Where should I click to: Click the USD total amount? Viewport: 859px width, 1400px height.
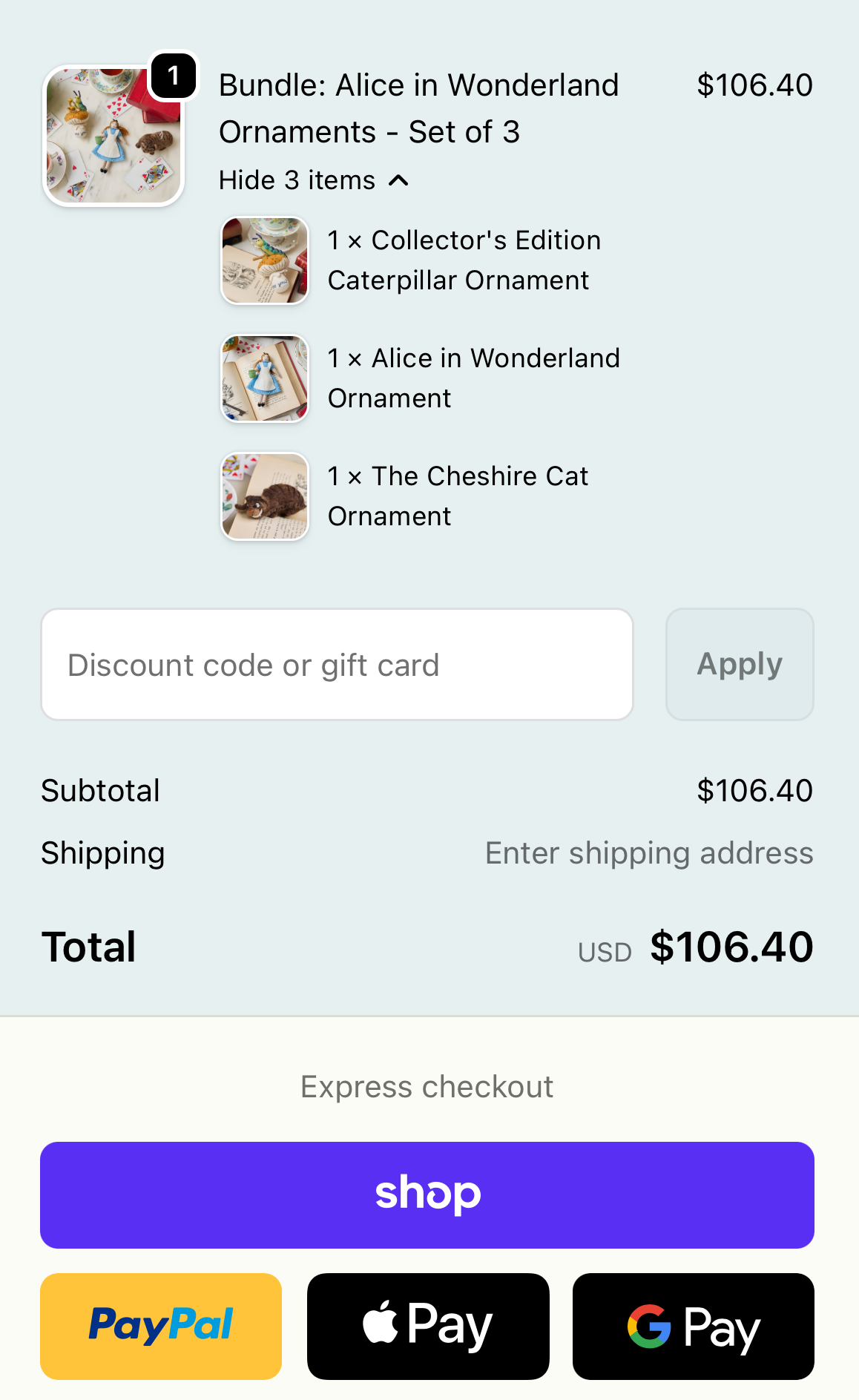pos(731,946)
